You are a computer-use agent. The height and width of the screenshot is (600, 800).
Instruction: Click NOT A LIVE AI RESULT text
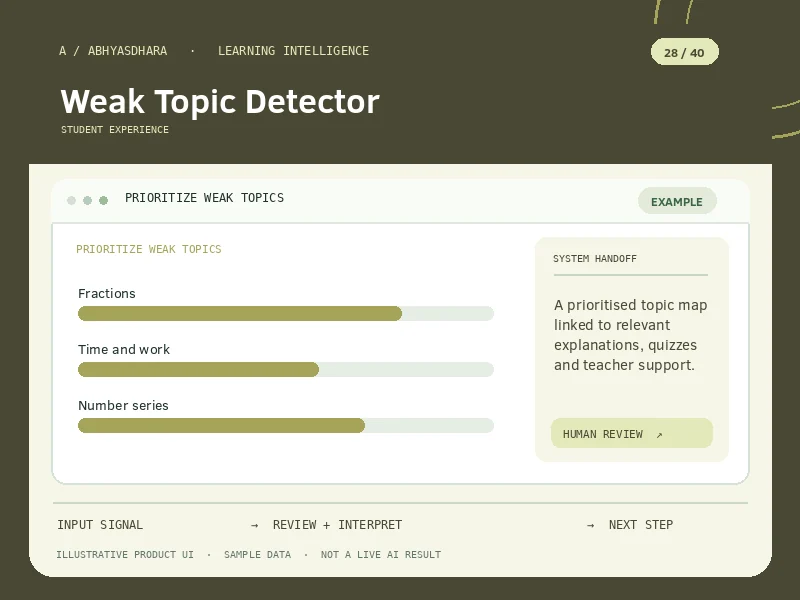381,555
